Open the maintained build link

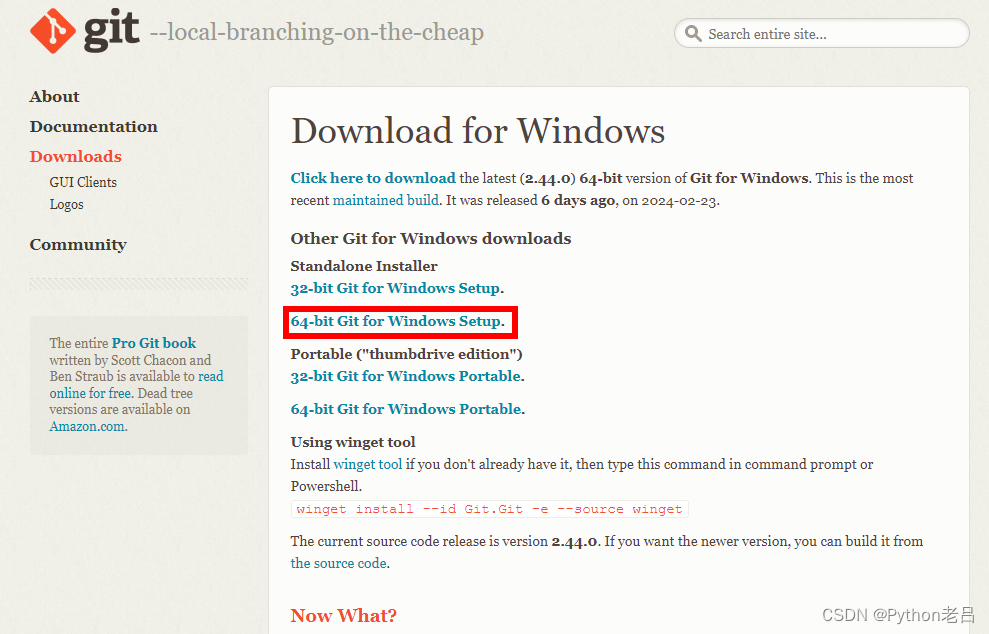pyautogui.click(x=385, y=200)
